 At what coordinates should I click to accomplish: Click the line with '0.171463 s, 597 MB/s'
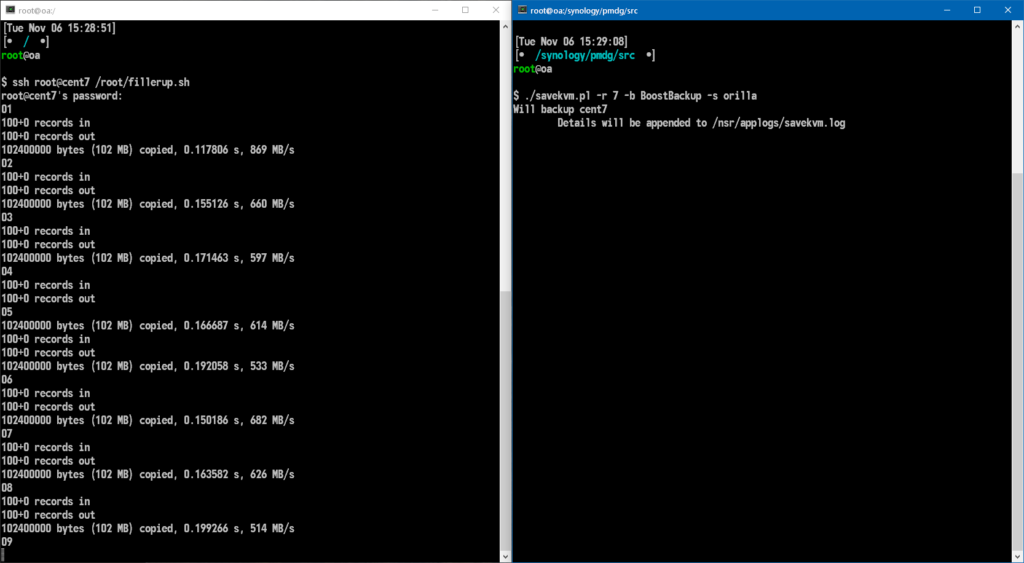click(148, 258)
